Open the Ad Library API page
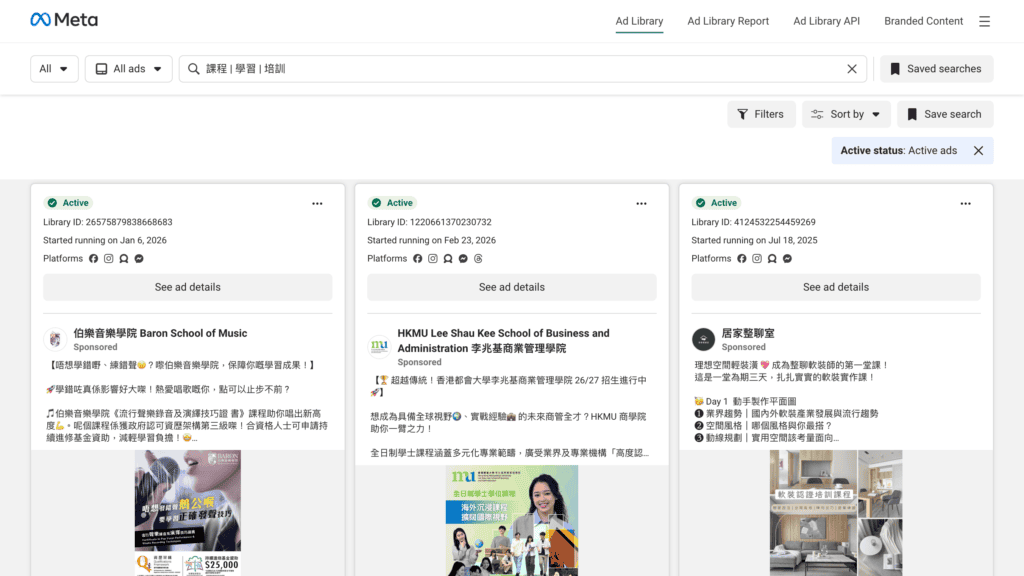This screenshot has height=576, width=1024. point(826,20)
